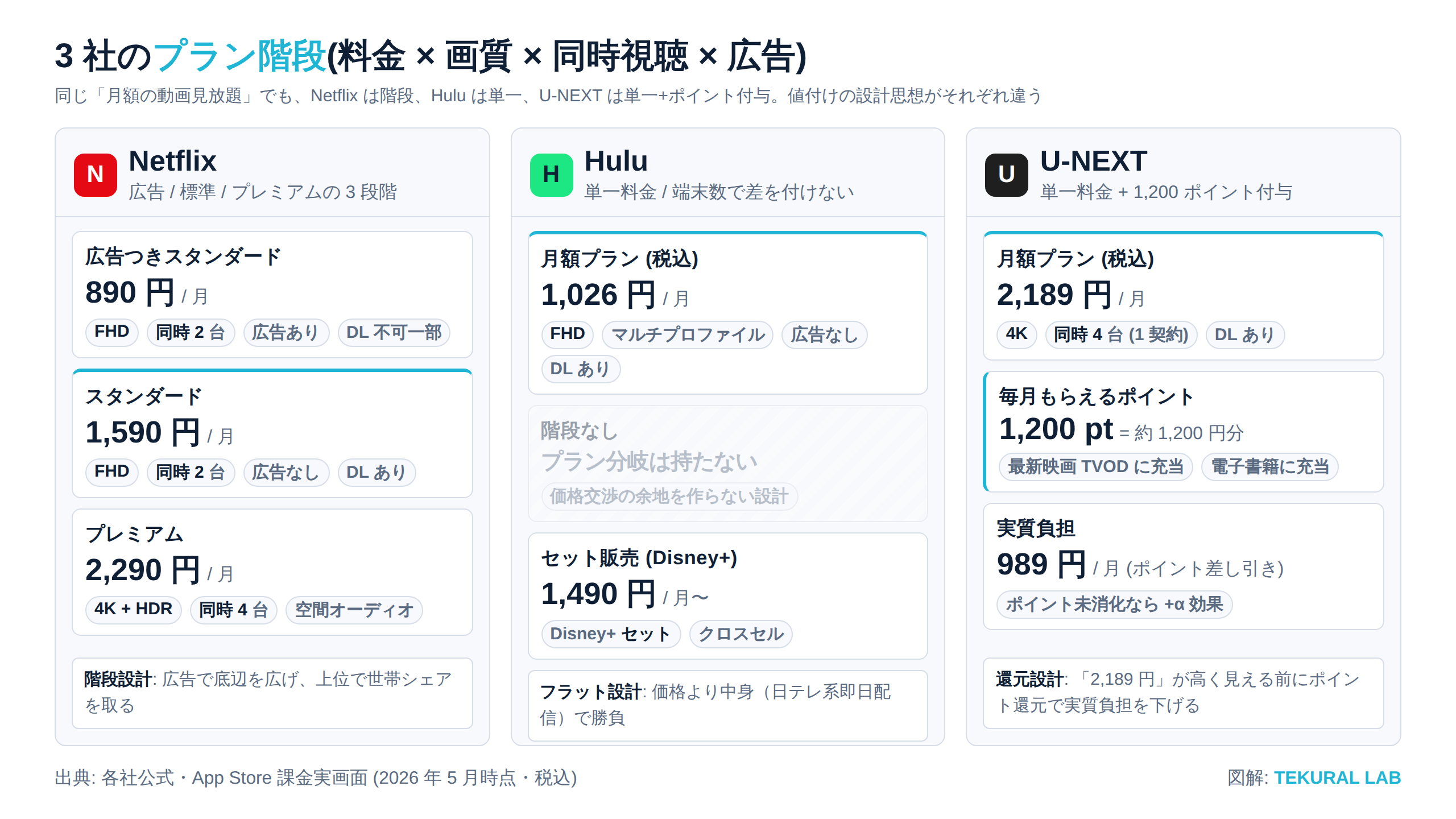Click 広告なし tag in the 1,590 円 card
This screenshot has height=819, width=1456.
click(x=286, y=472)
